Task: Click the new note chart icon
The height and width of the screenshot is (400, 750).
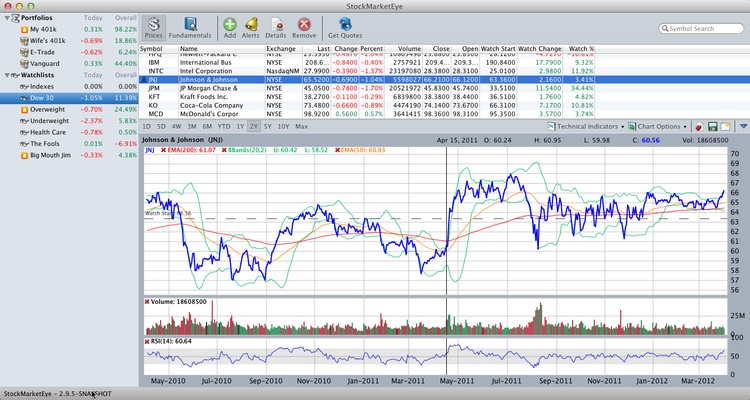Action: coord(726,127)
